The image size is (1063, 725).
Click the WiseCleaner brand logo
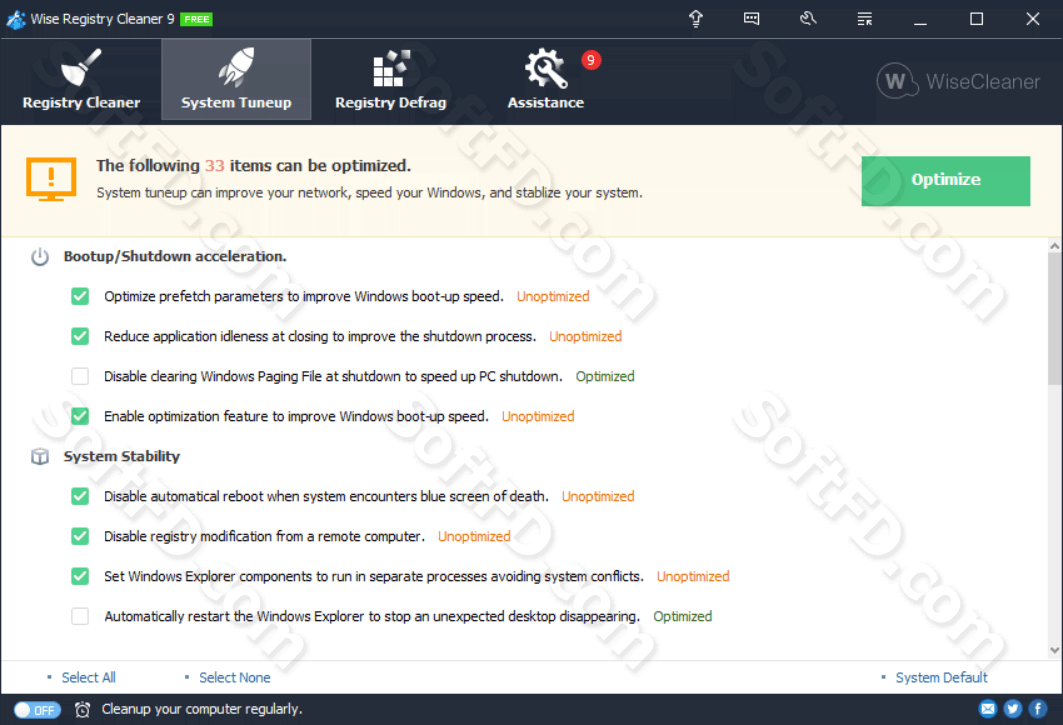(958, 81)
